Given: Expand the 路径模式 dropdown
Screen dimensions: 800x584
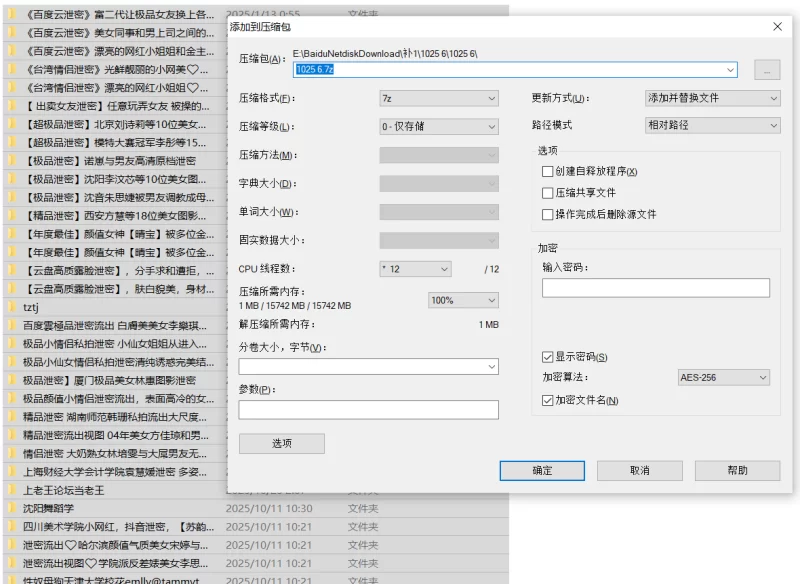Looking at the screenshot, I should (x=712, y=126).
